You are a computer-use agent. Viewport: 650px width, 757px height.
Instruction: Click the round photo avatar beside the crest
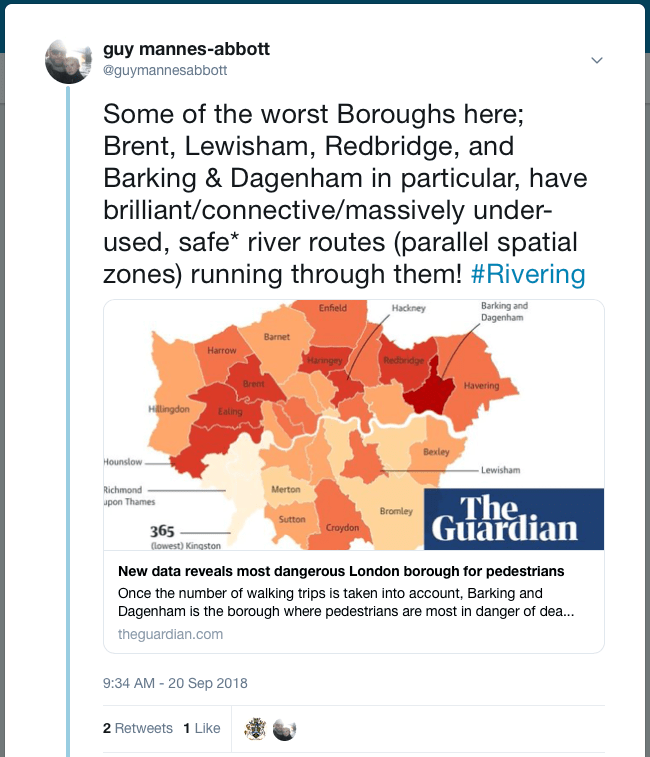[284, 729]
